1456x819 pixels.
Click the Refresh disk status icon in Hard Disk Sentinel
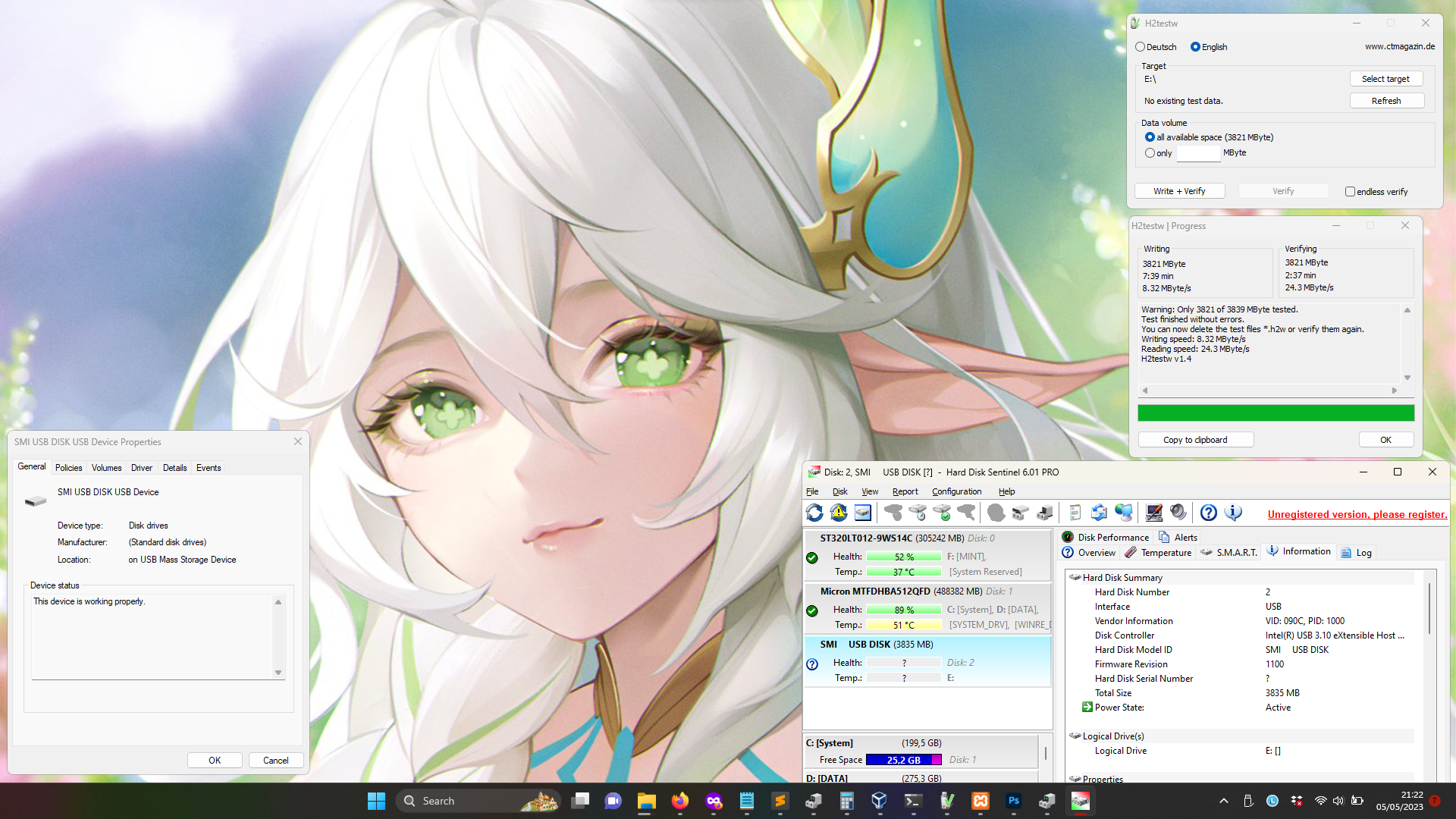(x=814, y=513)
